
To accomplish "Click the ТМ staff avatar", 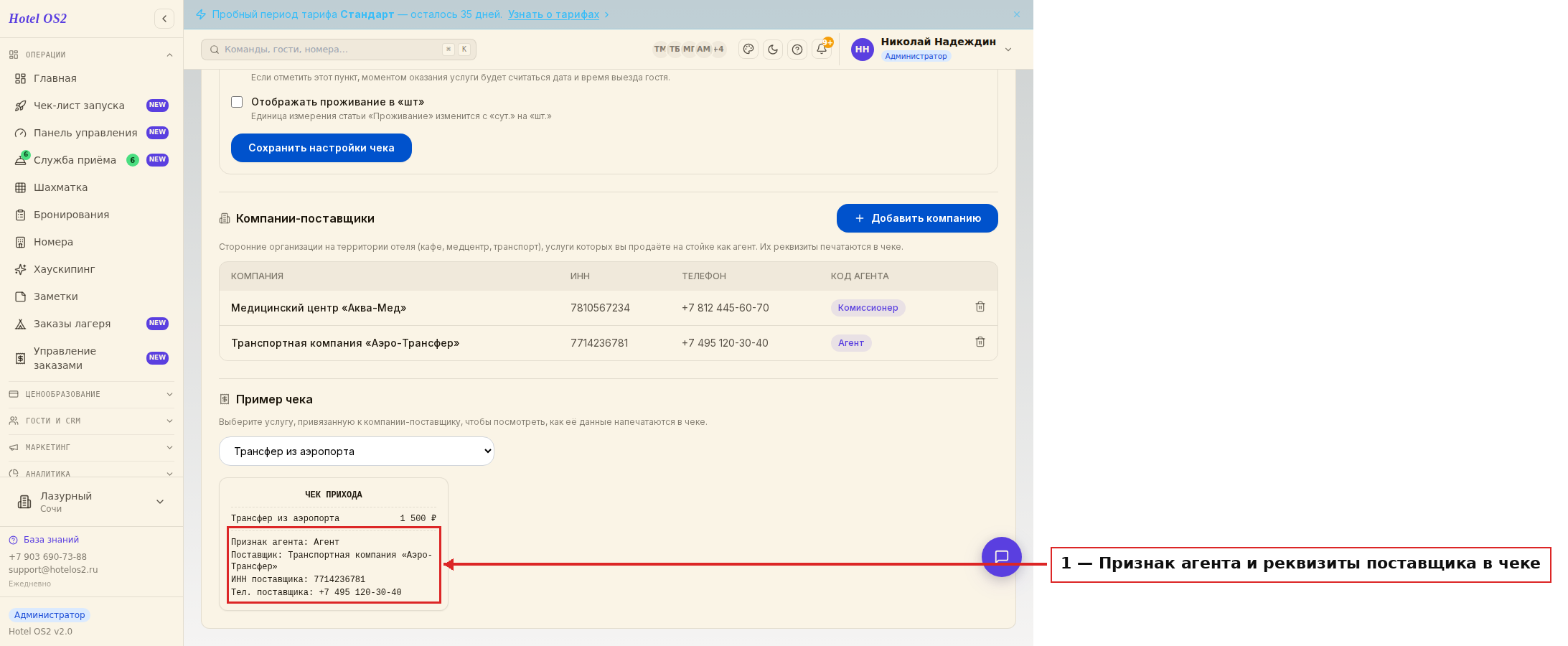I will coord(659,49).
